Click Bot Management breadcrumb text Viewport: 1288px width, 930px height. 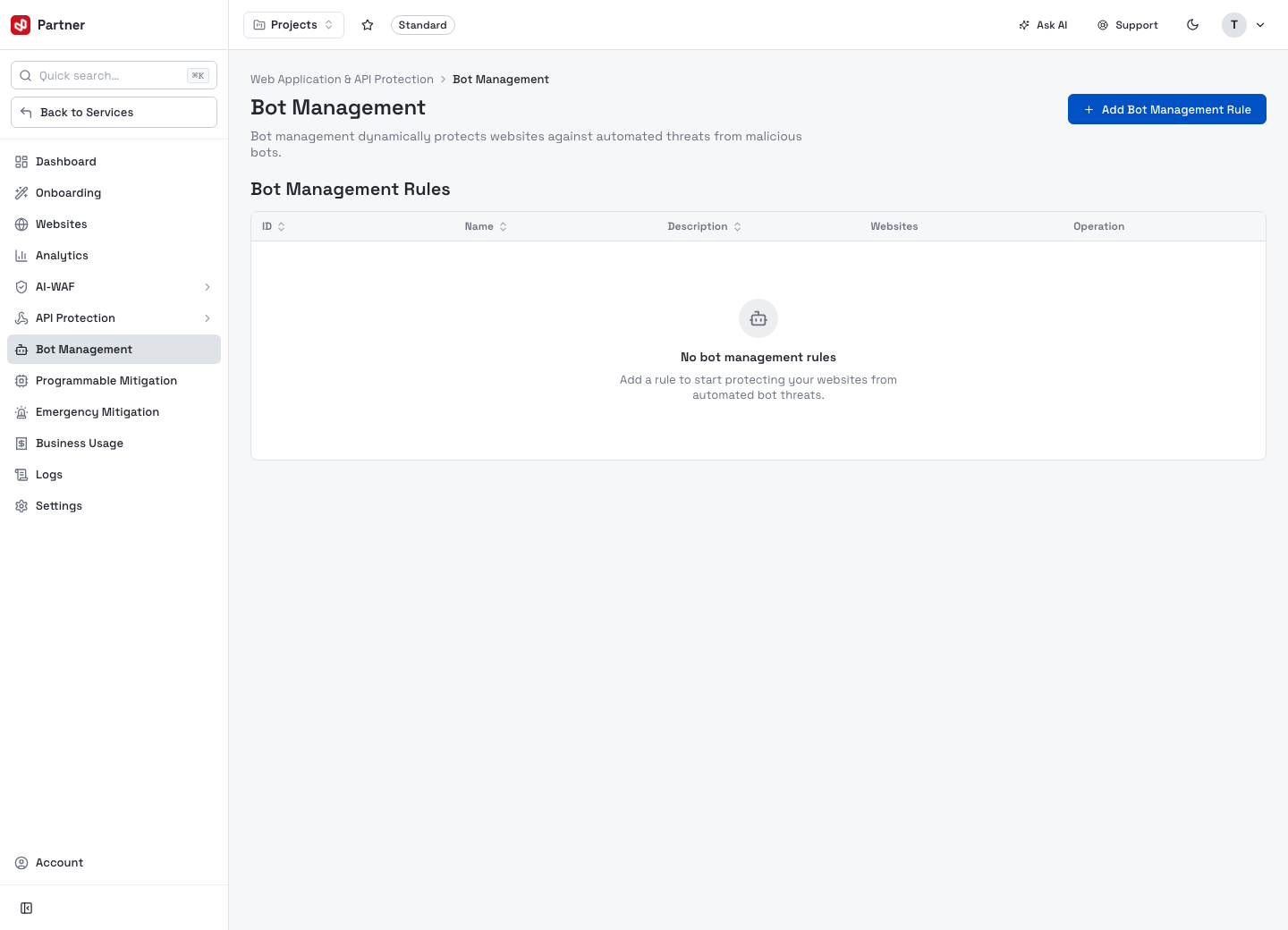(x=501, y=80)
